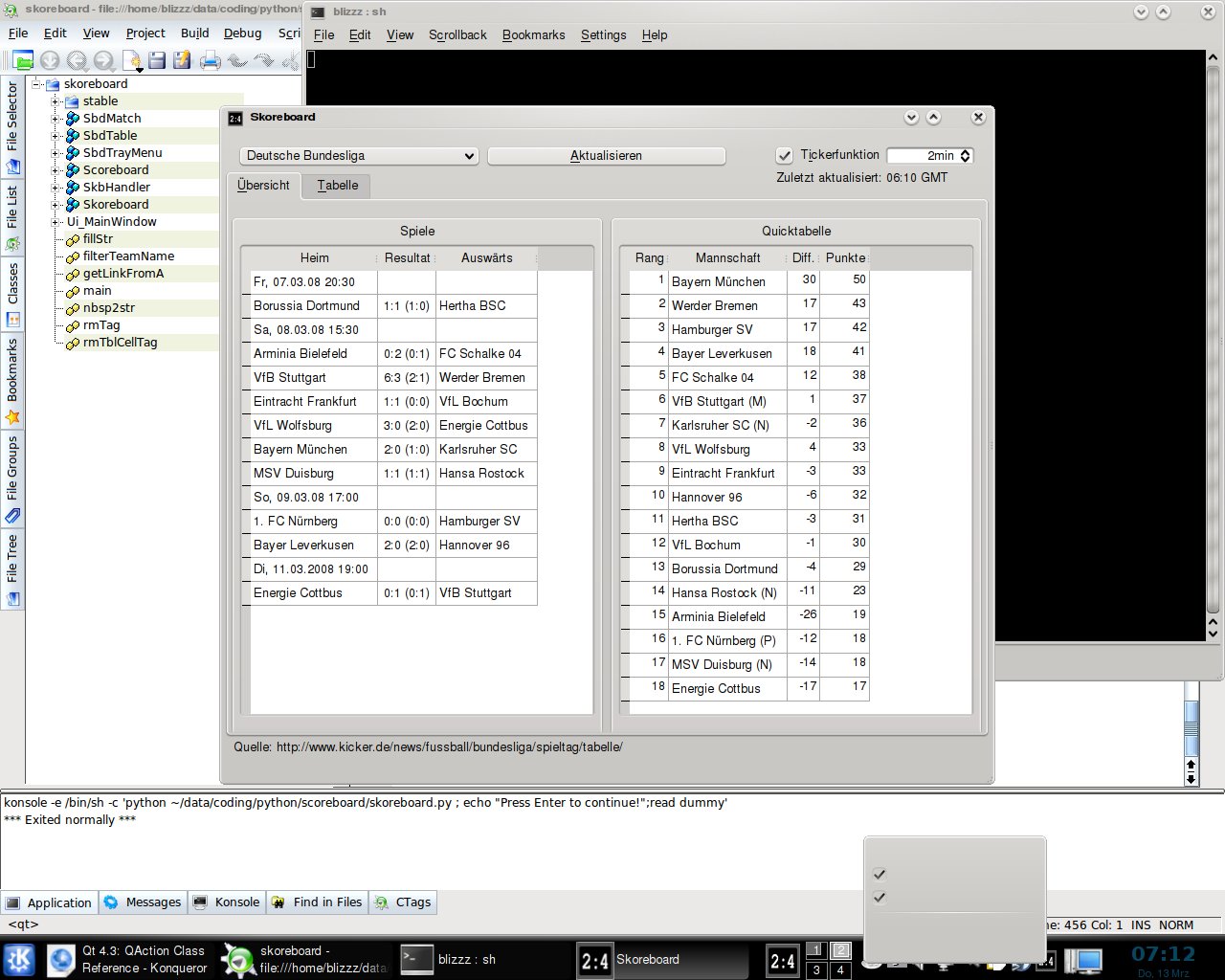This screenshot has height=980, width=1225.
Task: Select the SbdMatch class in tree
Action: 111,118
